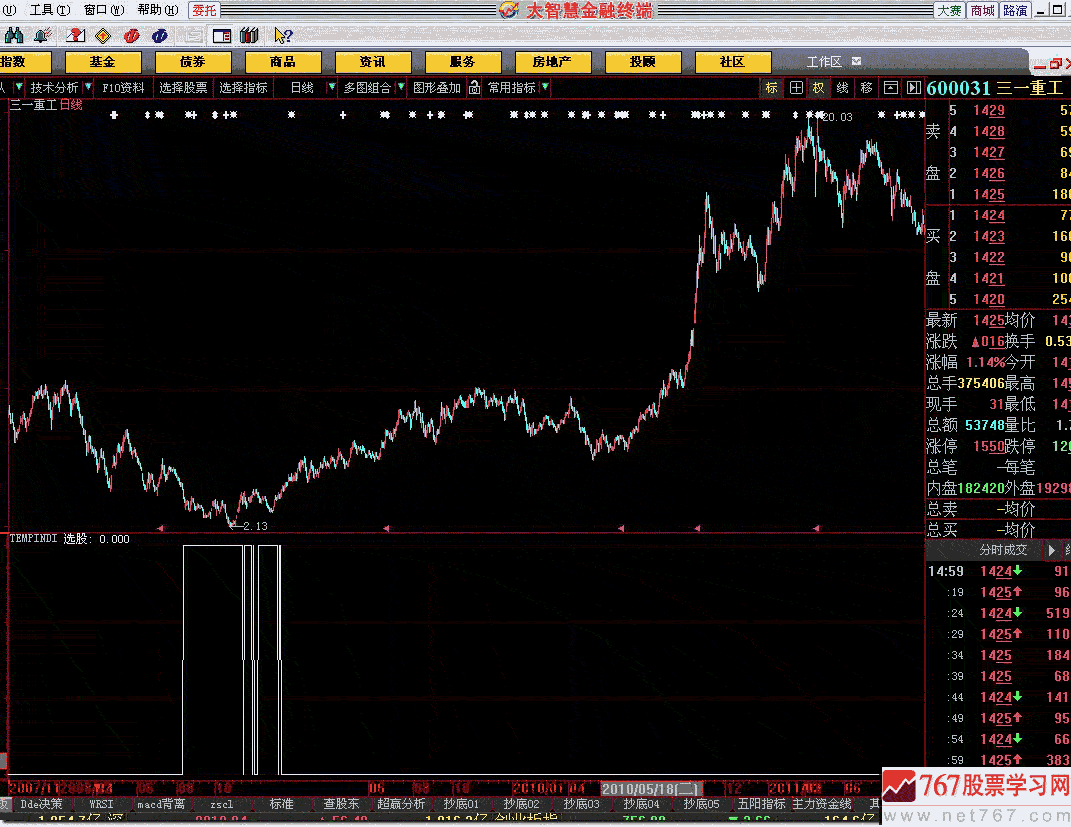Open the 帮助(H) menu

coord(158,10)
